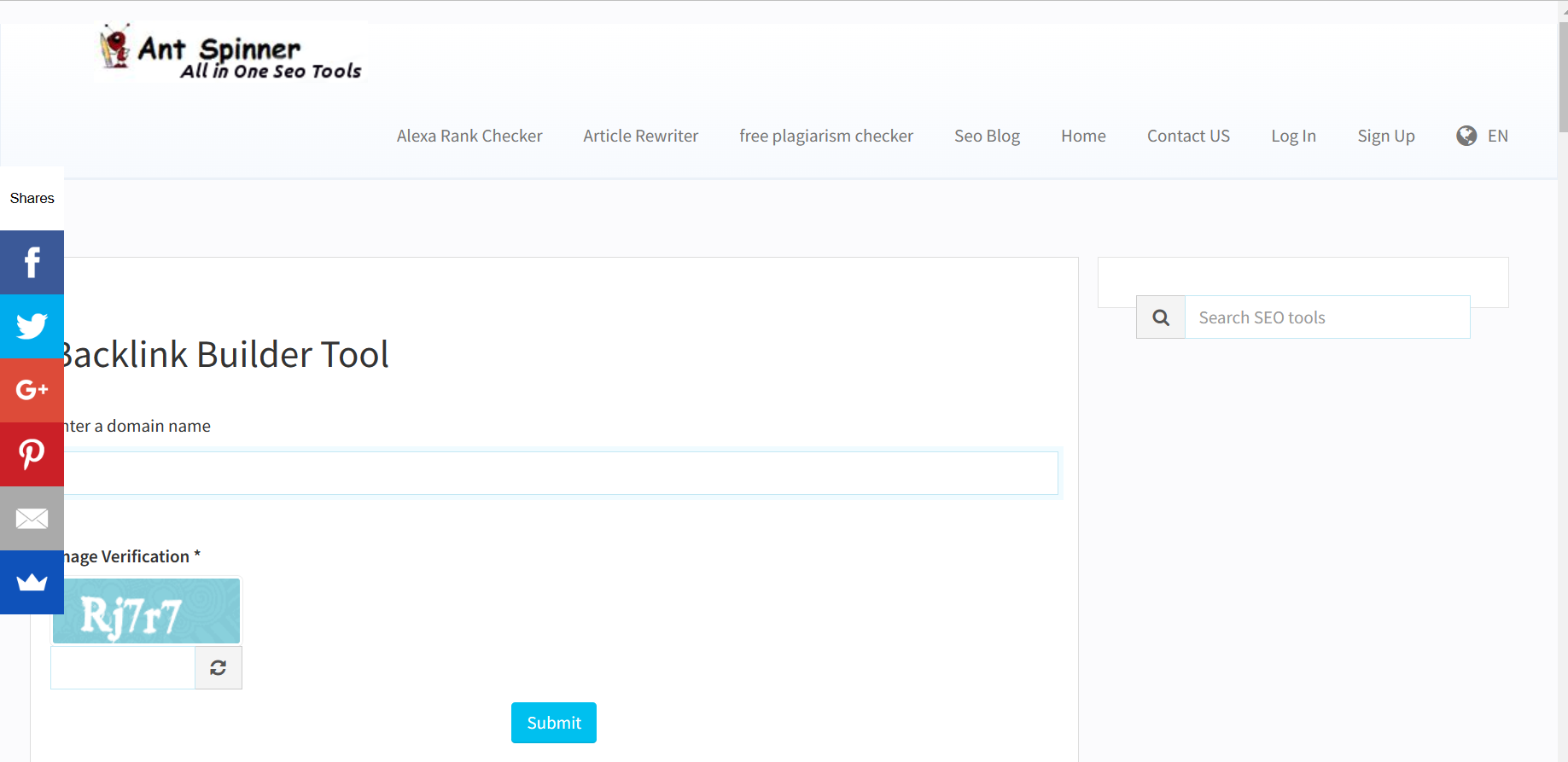Open Alexa Rank Checker page

tap(469, 136)
